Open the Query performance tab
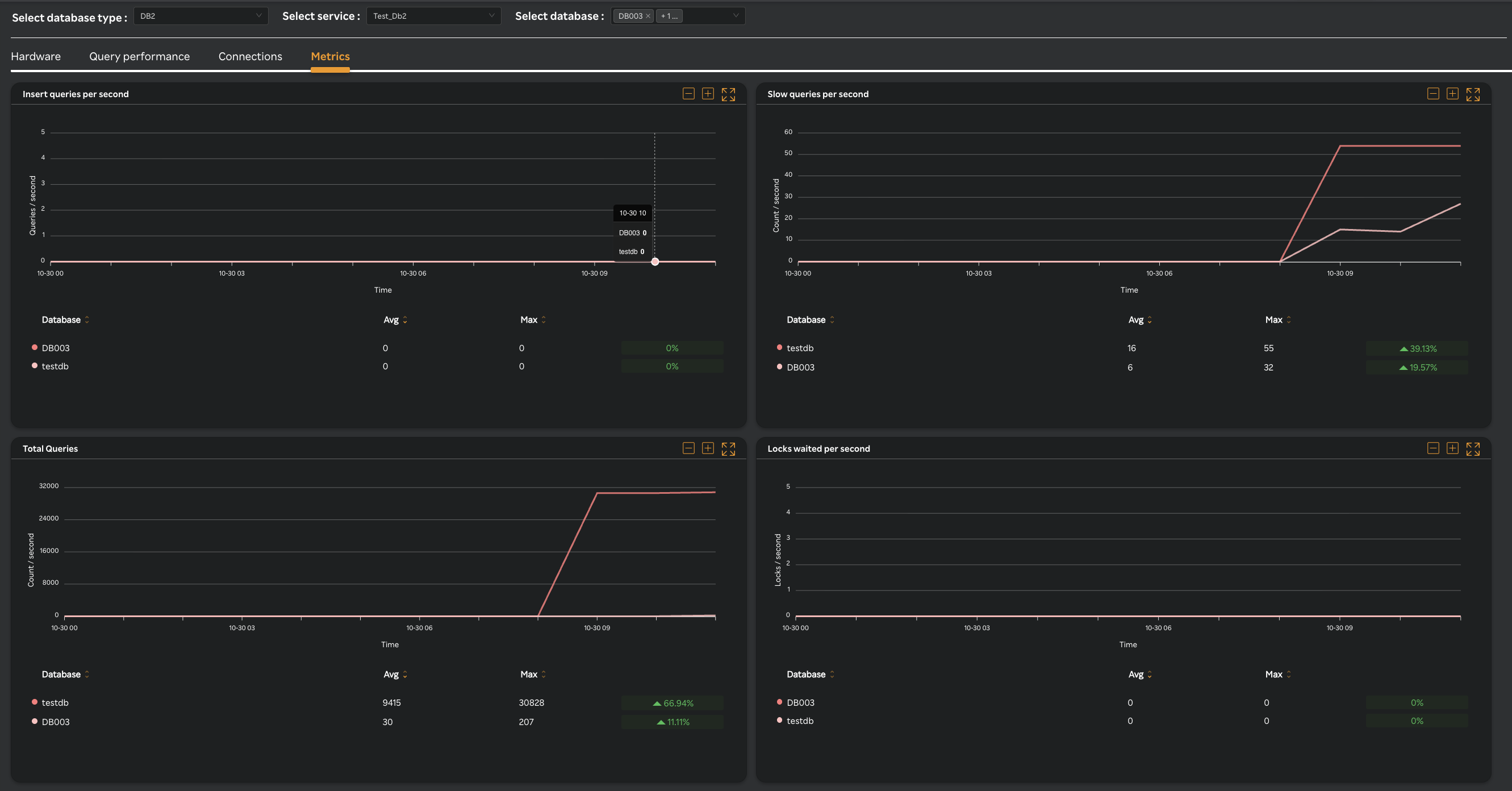This screenshot has width=1512, height=791. (x=139, y=56)
